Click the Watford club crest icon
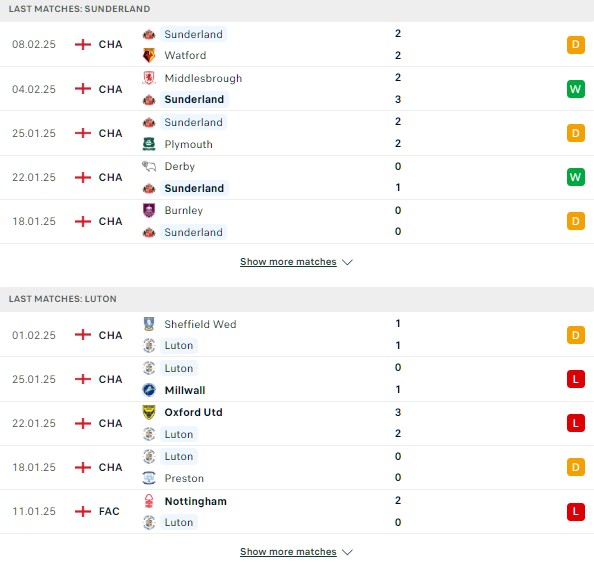This screenshot has height=573, width=594. click(149, 55)
